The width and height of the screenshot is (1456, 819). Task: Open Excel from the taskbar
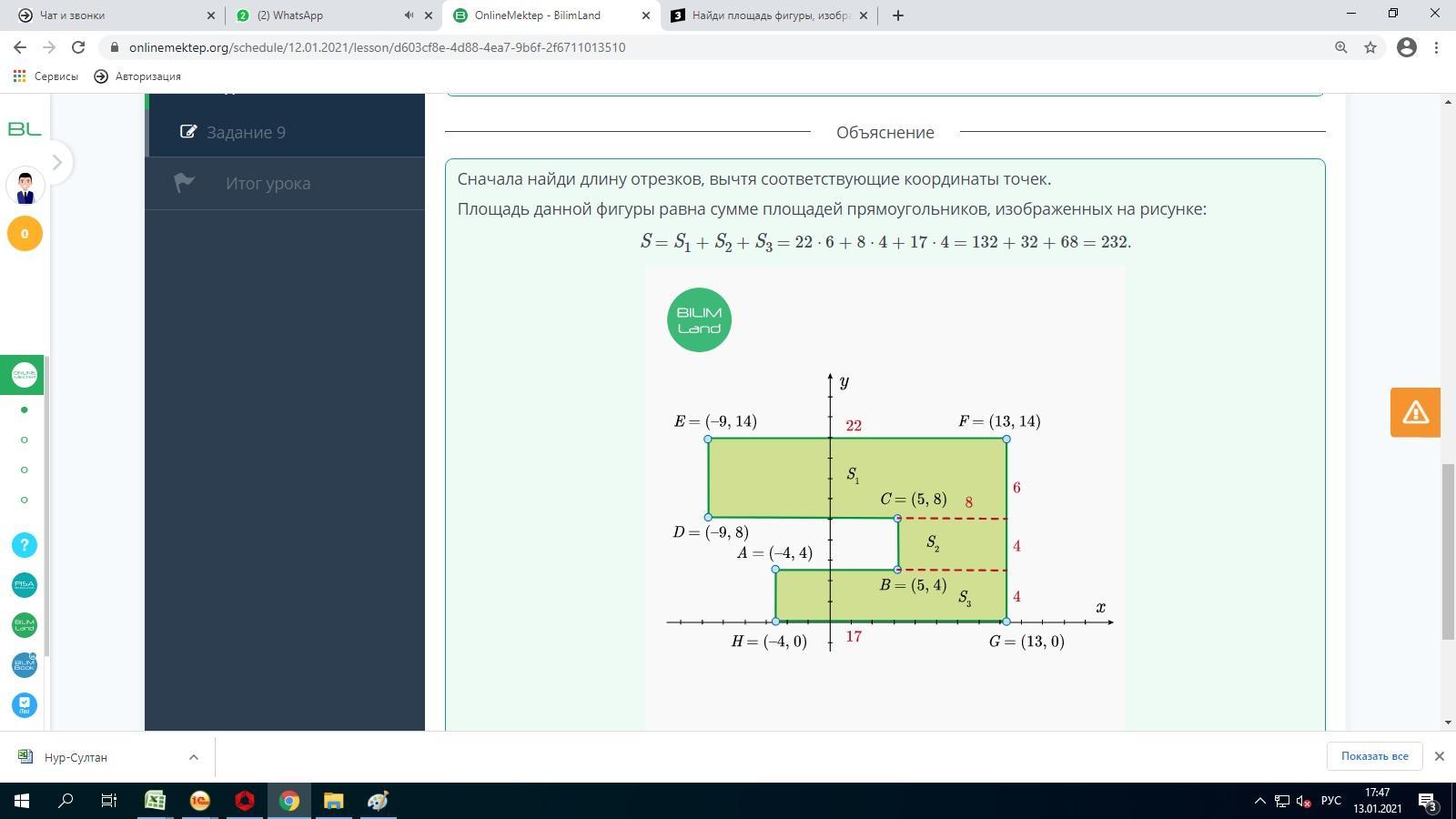155,801
